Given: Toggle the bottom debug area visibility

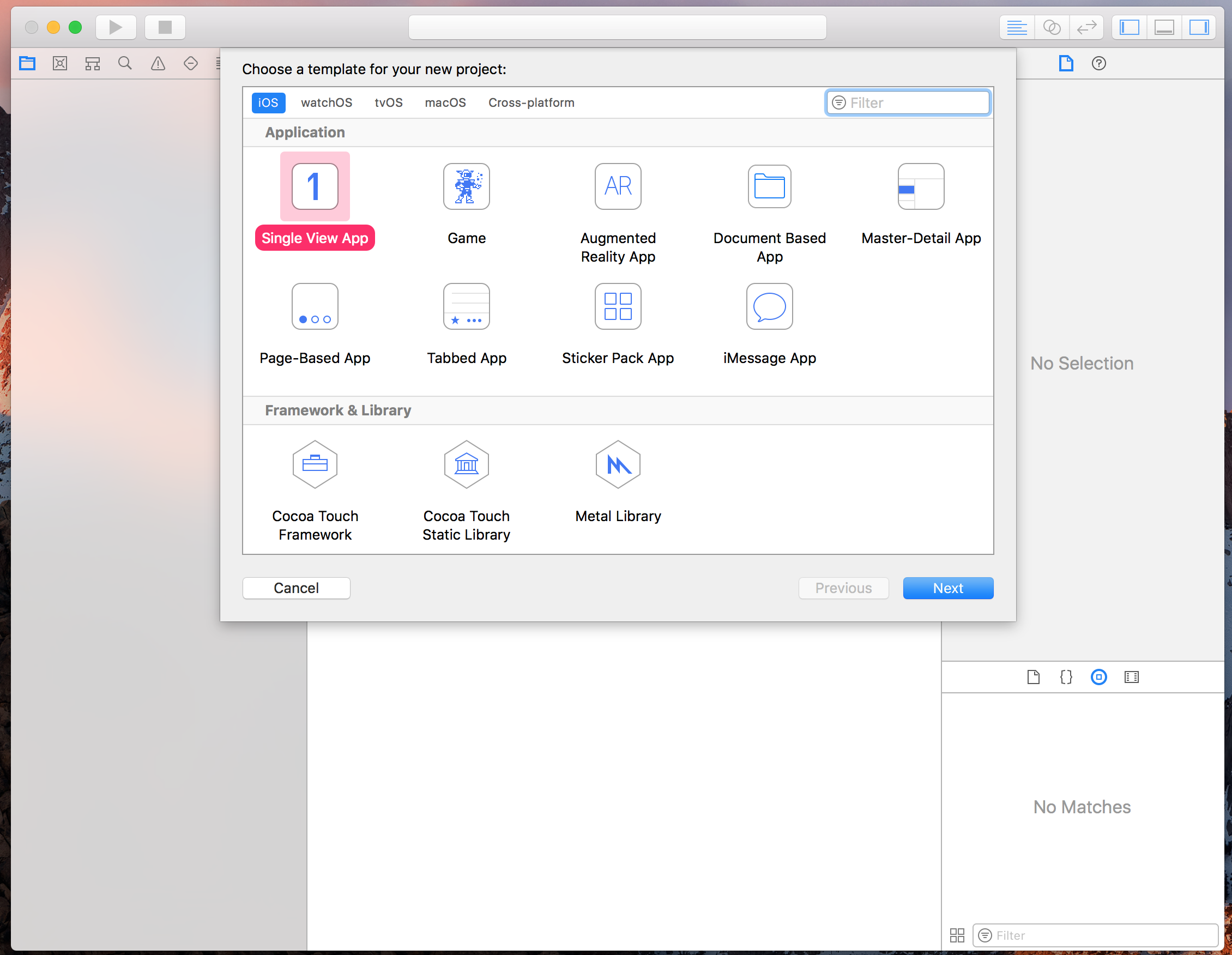Looking at the screenshot, I should click(1164, 27).
